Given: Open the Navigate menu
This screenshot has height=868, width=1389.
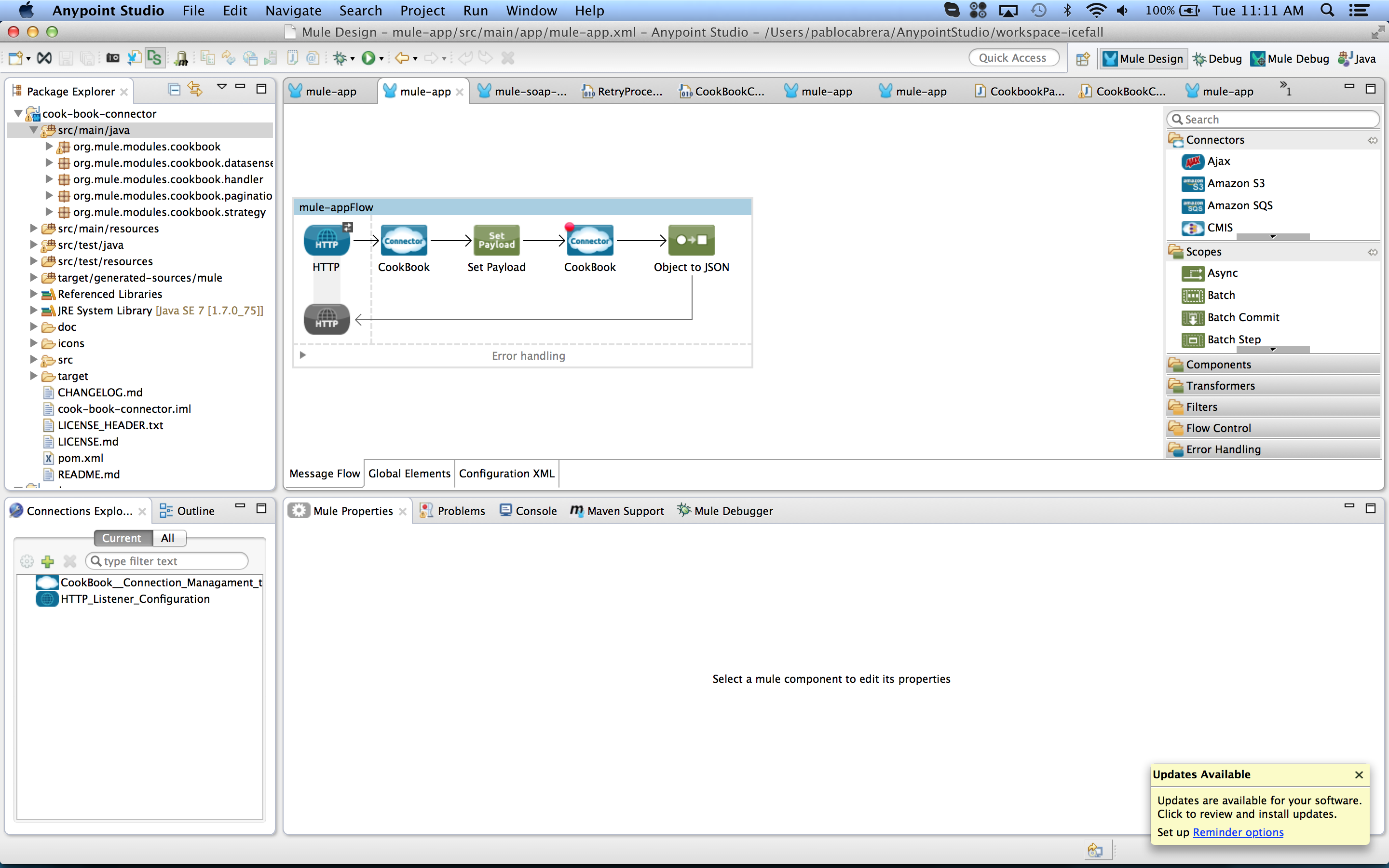Looking at the screenshot, I should coord(293,10).
